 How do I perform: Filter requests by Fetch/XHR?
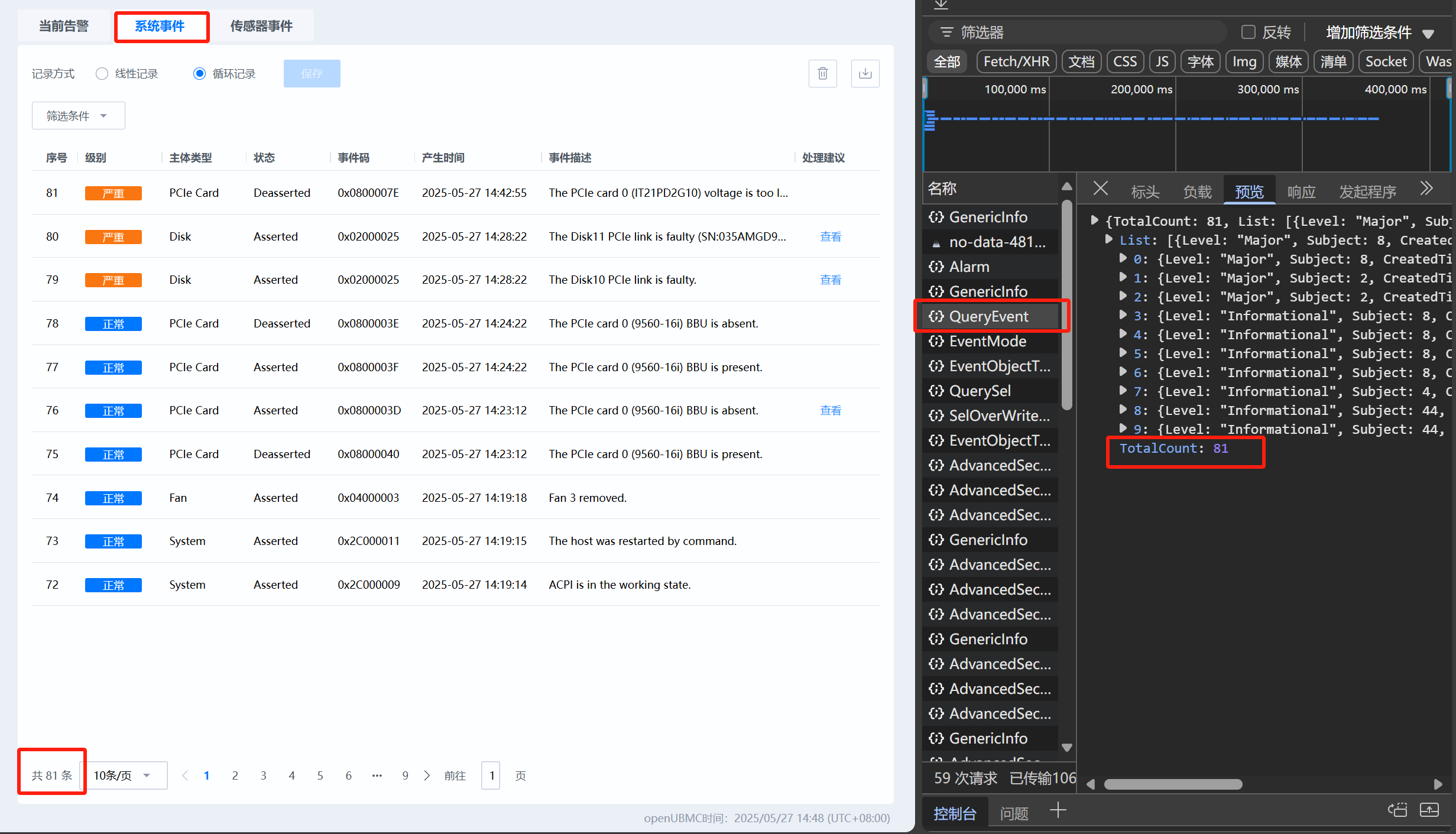(1016, 61)
